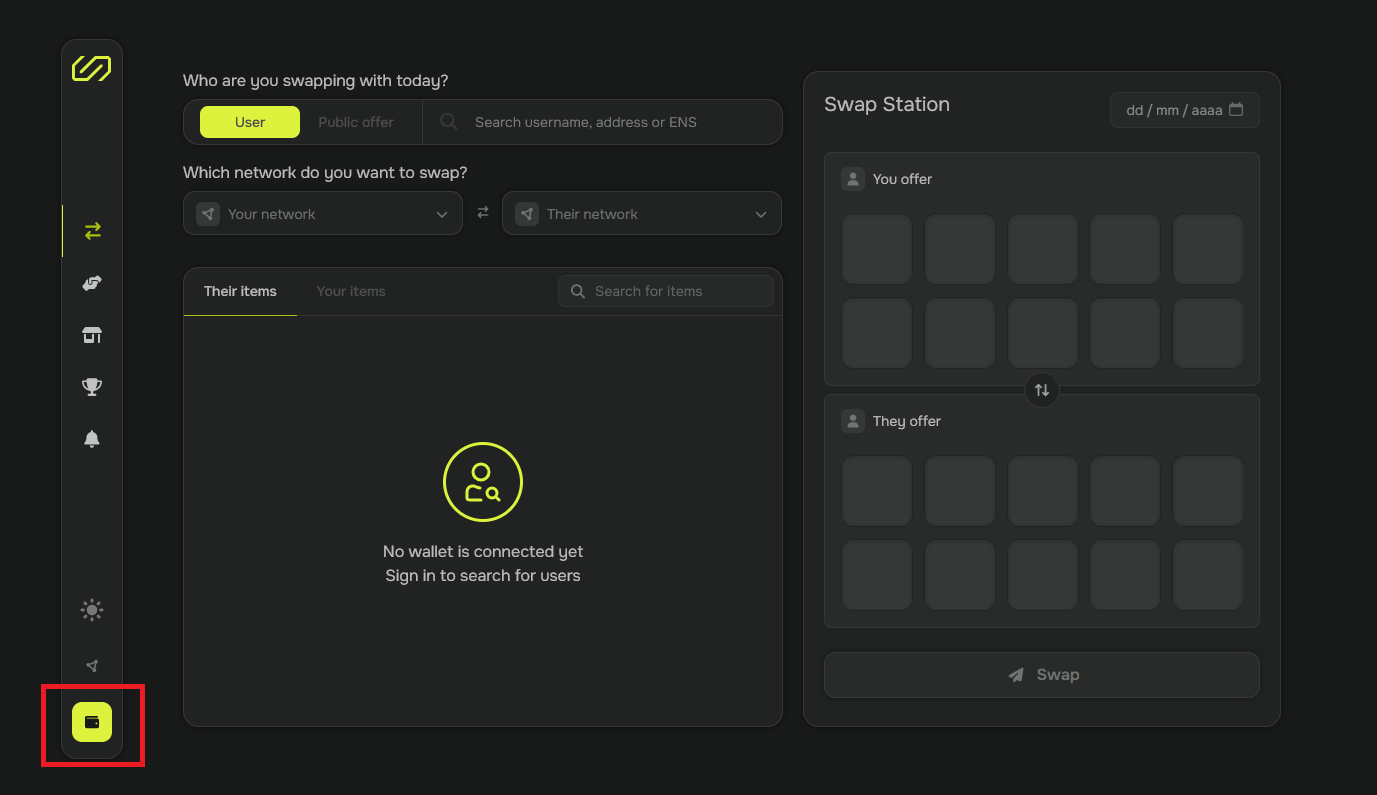Screen dimensions: 1377x795
Task: Open the swap page via sidebar arrows icon
Action: click(92, 231)
